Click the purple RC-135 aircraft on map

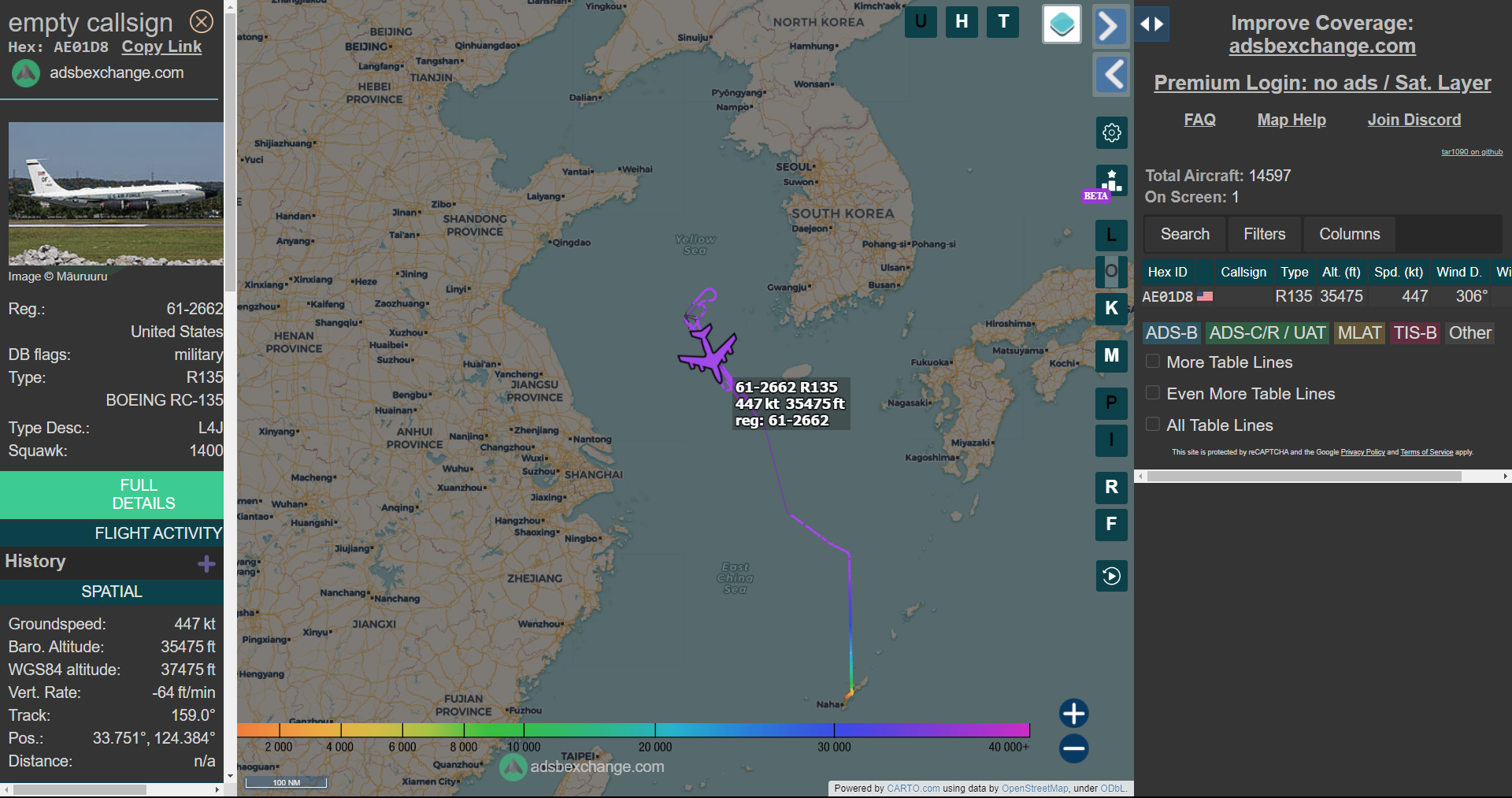(709, 354)
